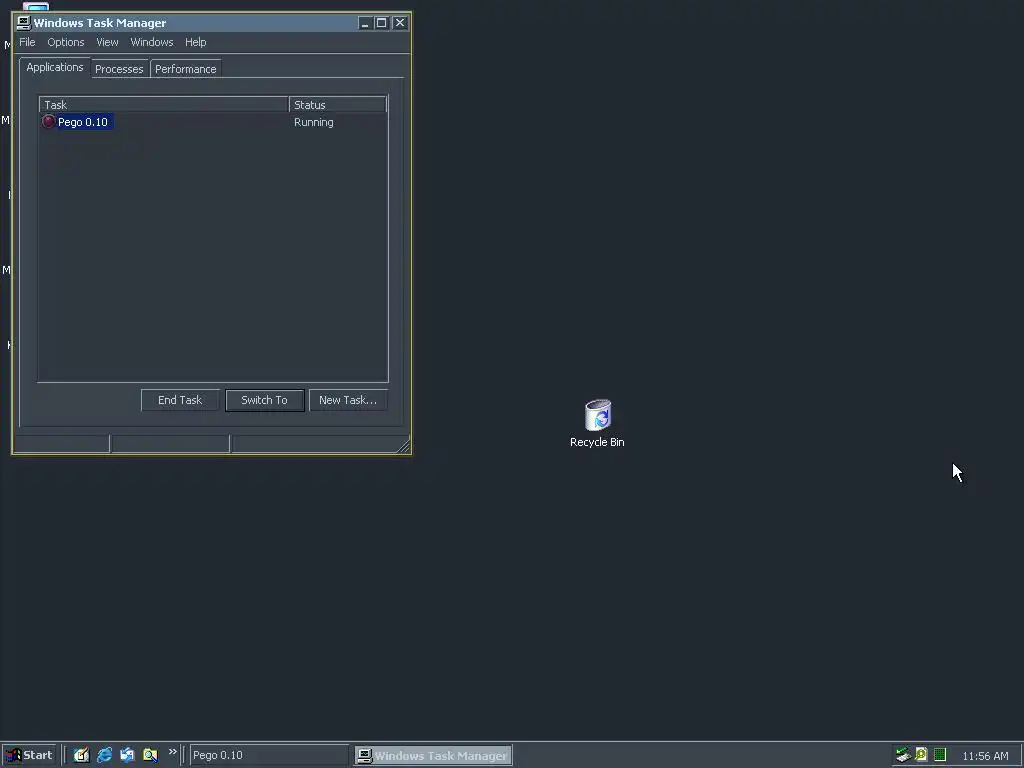Maximize the Windows Task Manager window
The image size is (1024, 768).
[x=382, y=23]
